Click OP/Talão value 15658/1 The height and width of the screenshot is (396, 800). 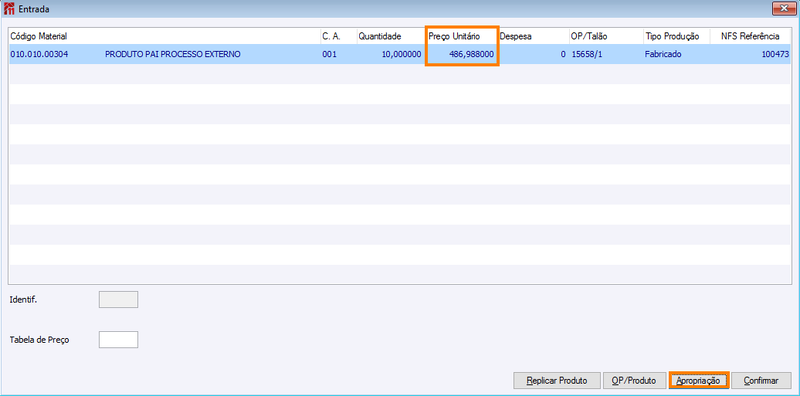click(x=588, y=54)
